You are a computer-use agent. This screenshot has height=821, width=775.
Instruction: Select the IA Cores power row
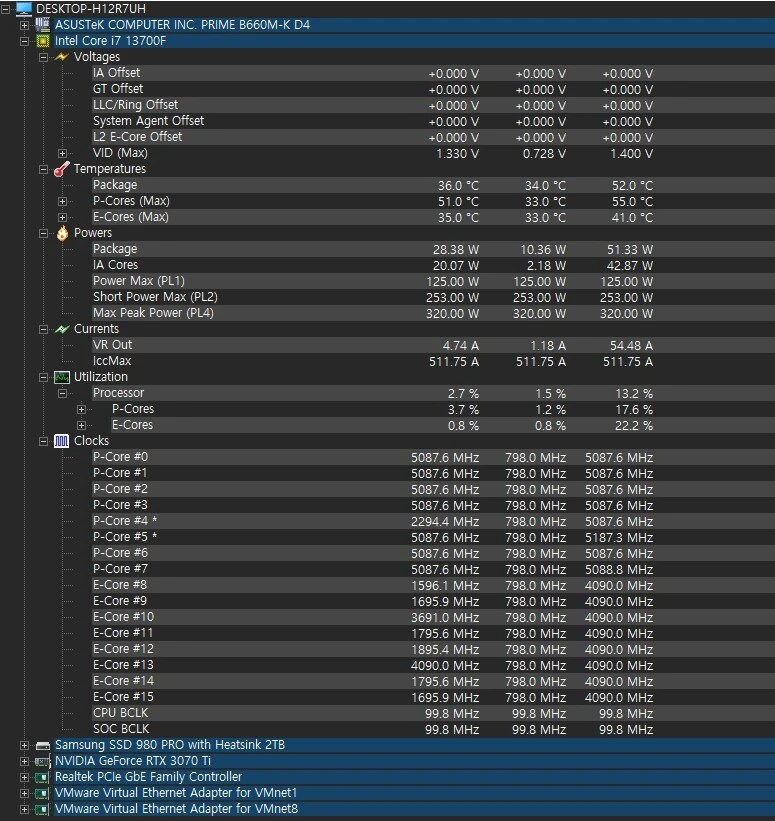click(x=433, y=265)
